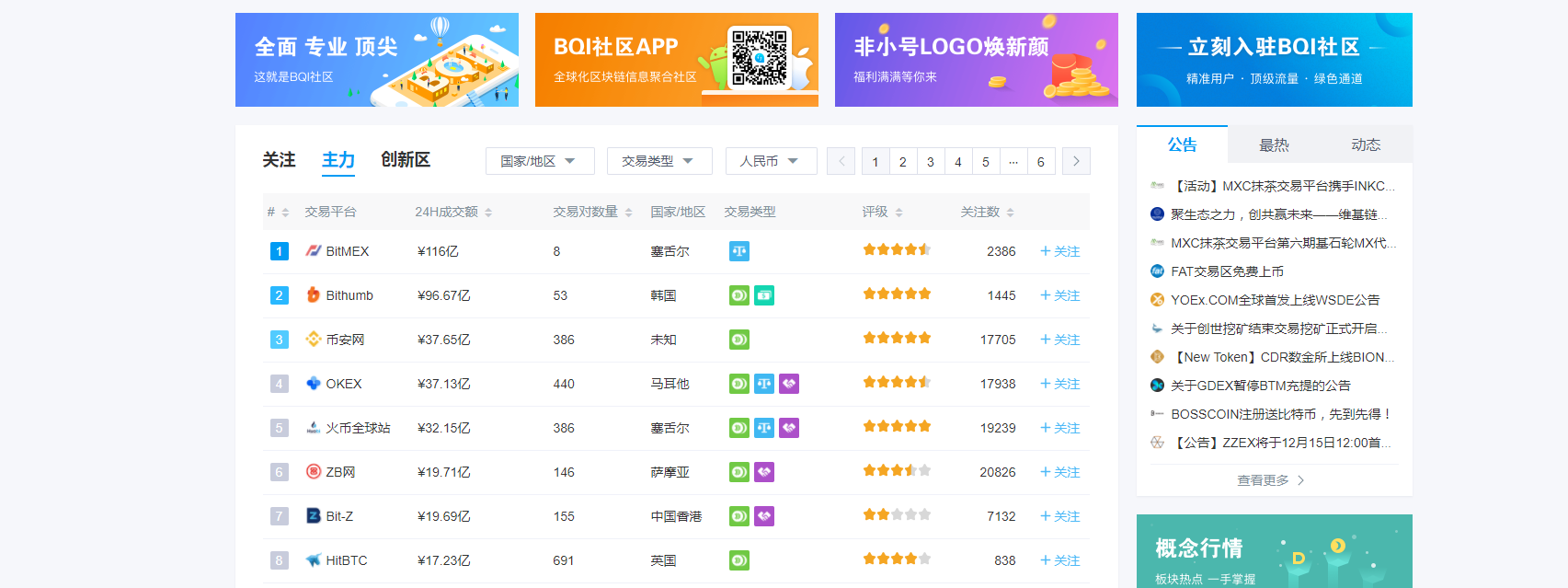Click the green trade type icon in Bithumb row

(739, 295)
